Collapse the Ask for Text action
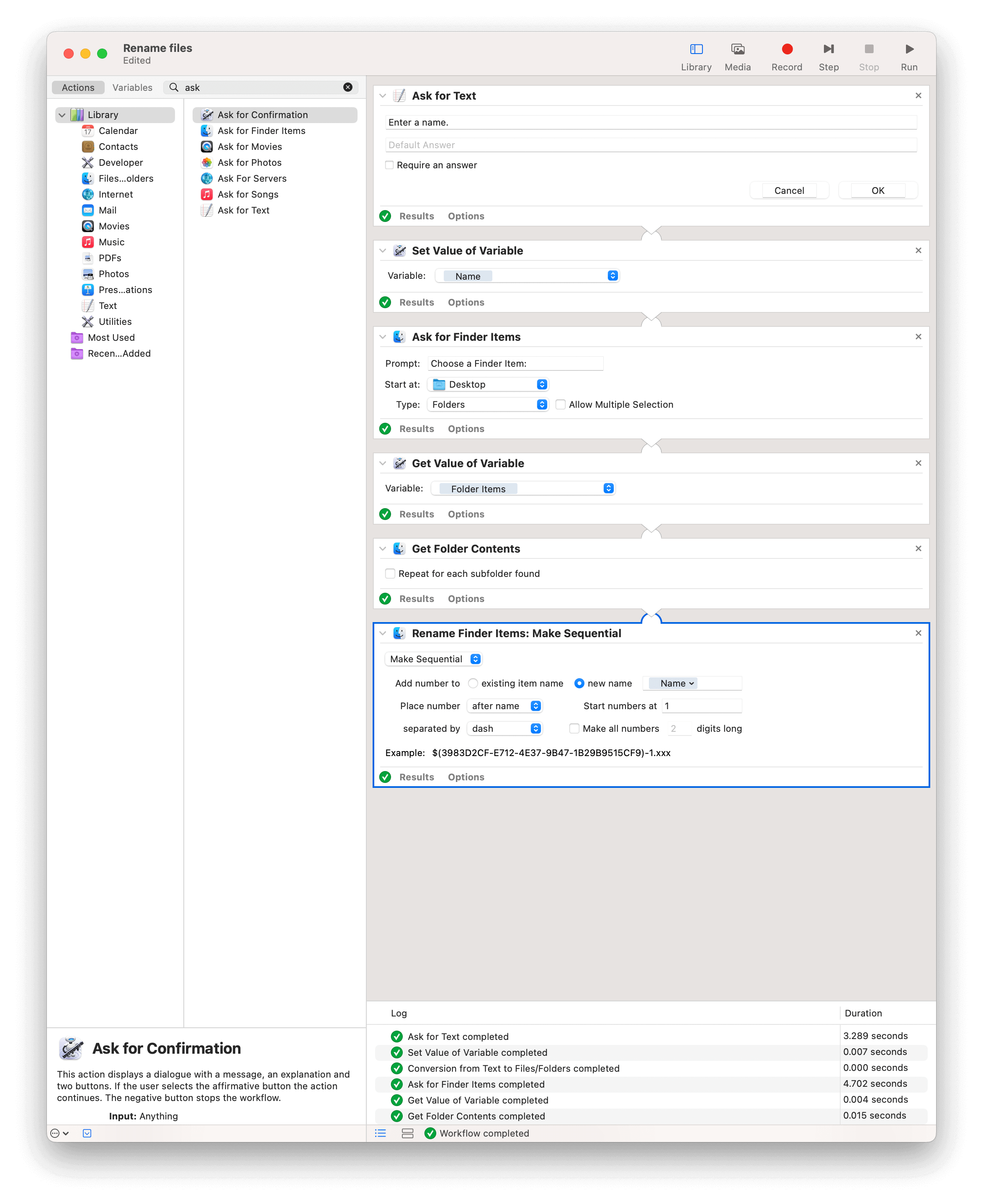The height and width of the screenshot is (1204, 983). 383,96
